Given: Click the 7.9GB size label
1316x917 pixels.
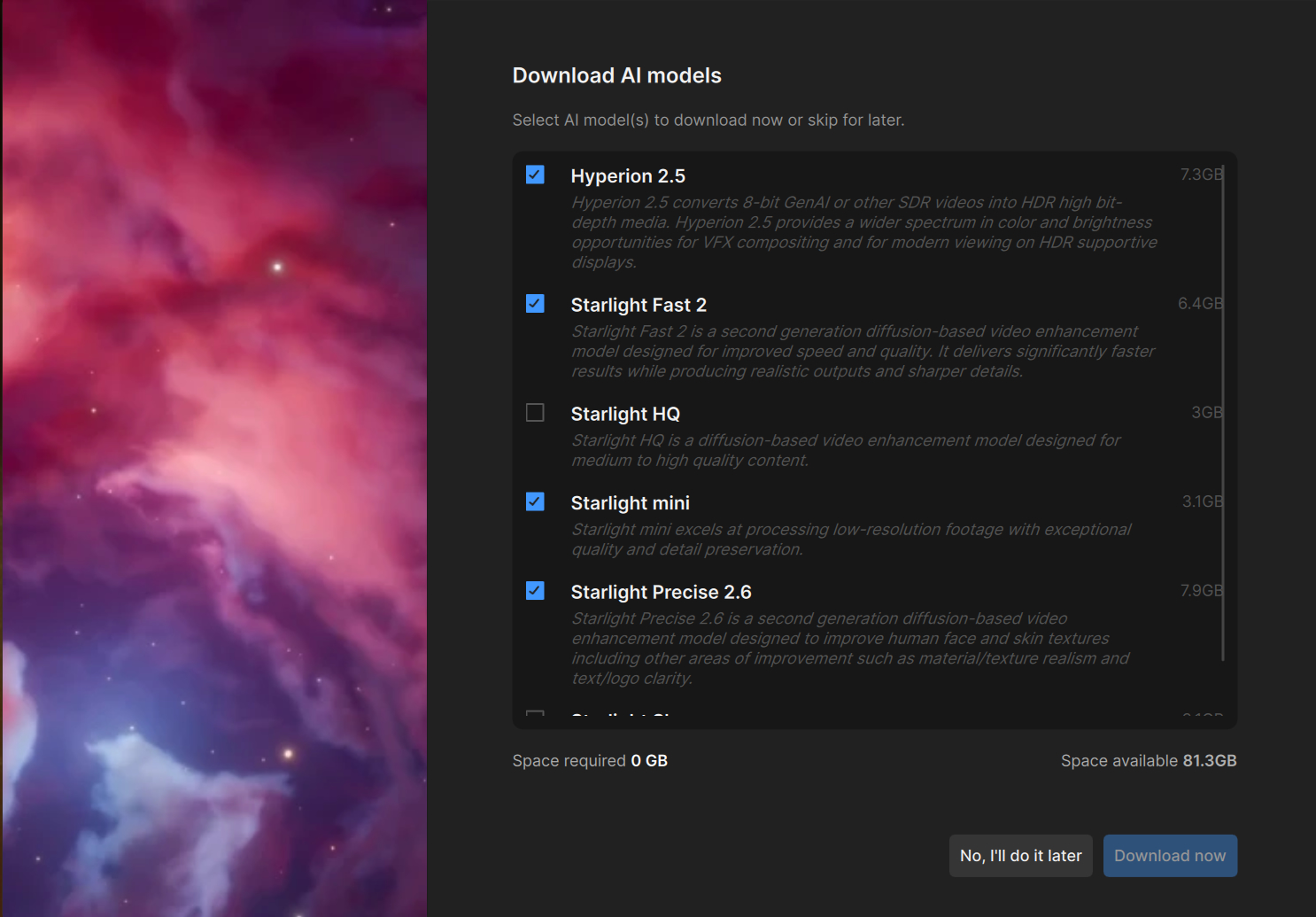Looking at the screenshot, I should point(1201,591).
